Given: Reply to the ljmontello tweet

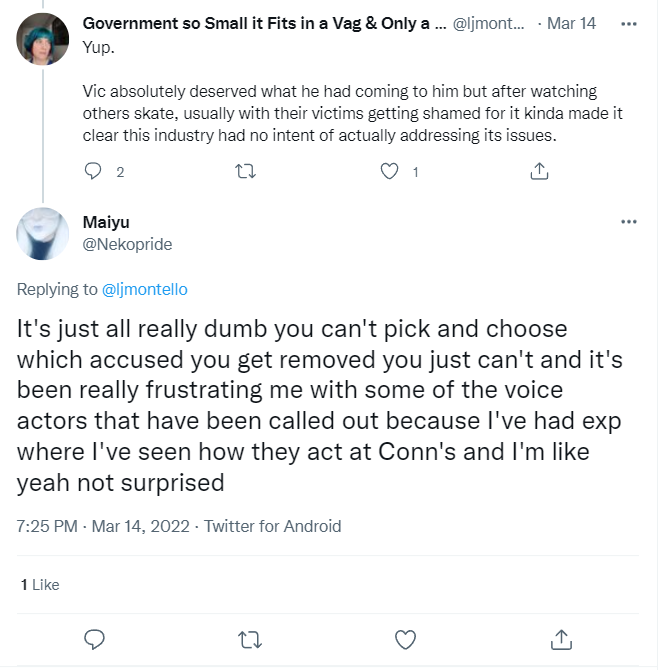Looking at the screenshot, I should click(x=93, y=171).
